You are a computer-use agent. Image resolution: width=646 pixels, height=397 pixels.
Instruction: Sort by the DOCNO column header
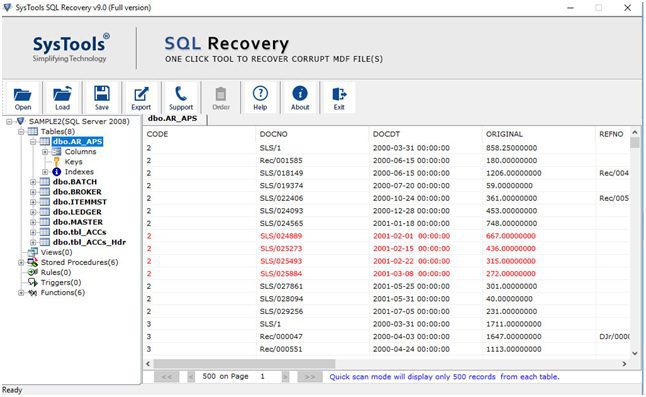point(274,134)
